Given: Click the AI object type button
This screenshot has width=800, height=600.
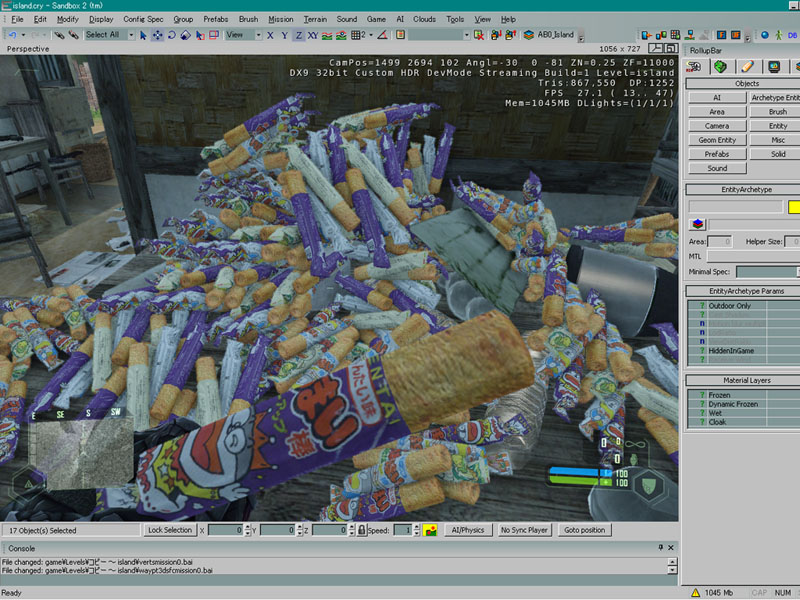Looking at the screenshot, I should (x=717, y=97).
